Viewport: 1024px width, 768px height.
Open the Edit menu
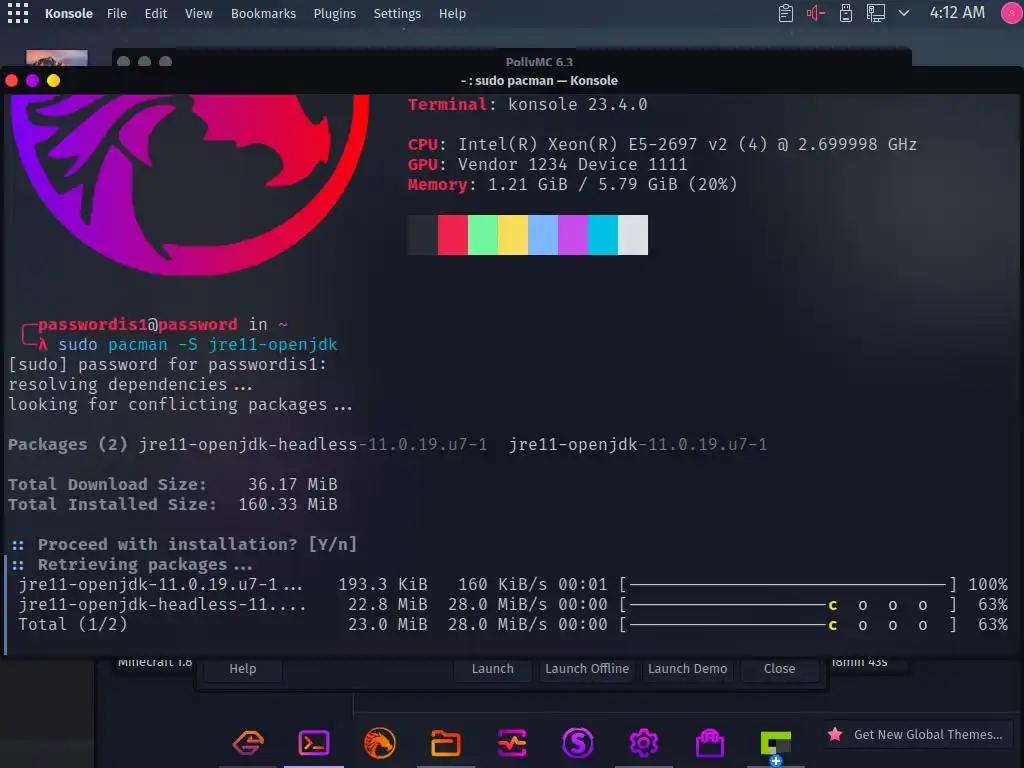coord(155,13)
